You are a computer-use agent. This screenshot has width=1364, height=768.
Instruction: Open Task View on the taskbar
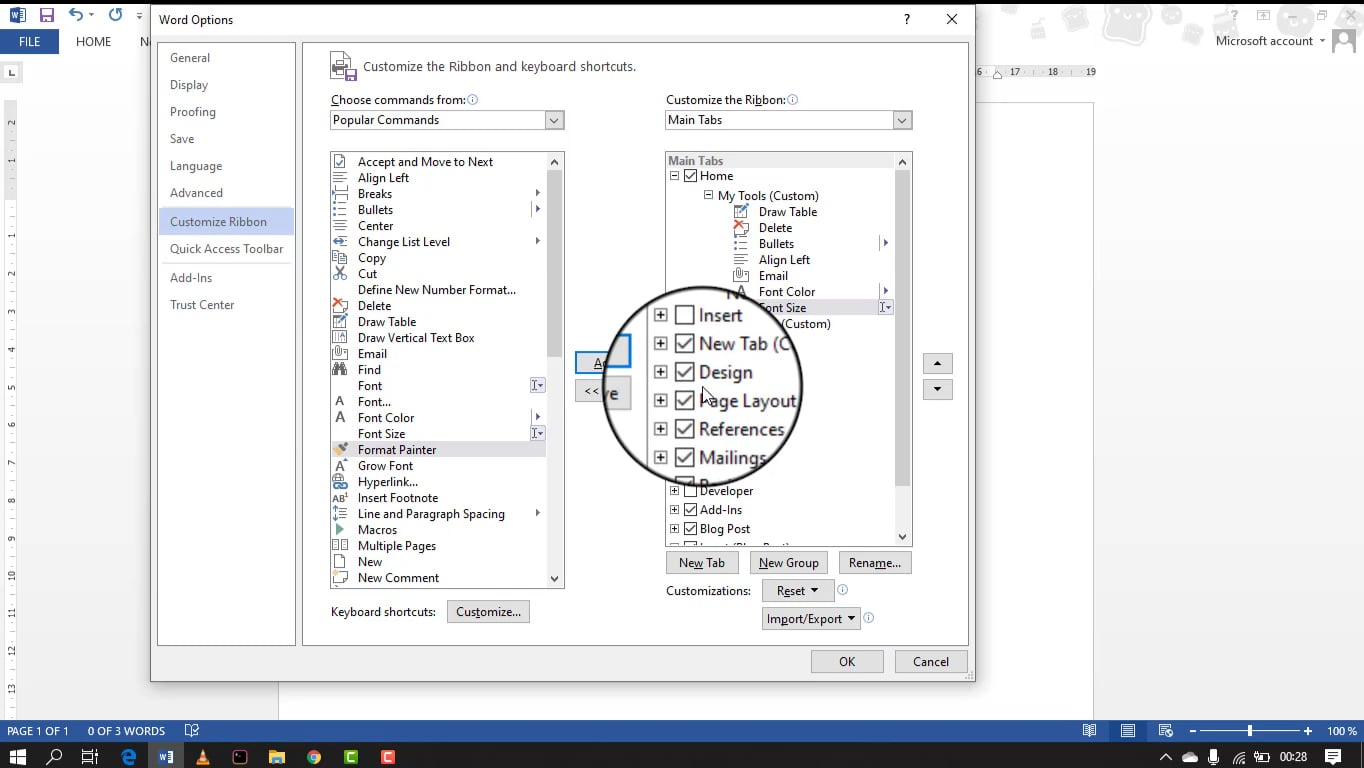(x=90, y=757)
